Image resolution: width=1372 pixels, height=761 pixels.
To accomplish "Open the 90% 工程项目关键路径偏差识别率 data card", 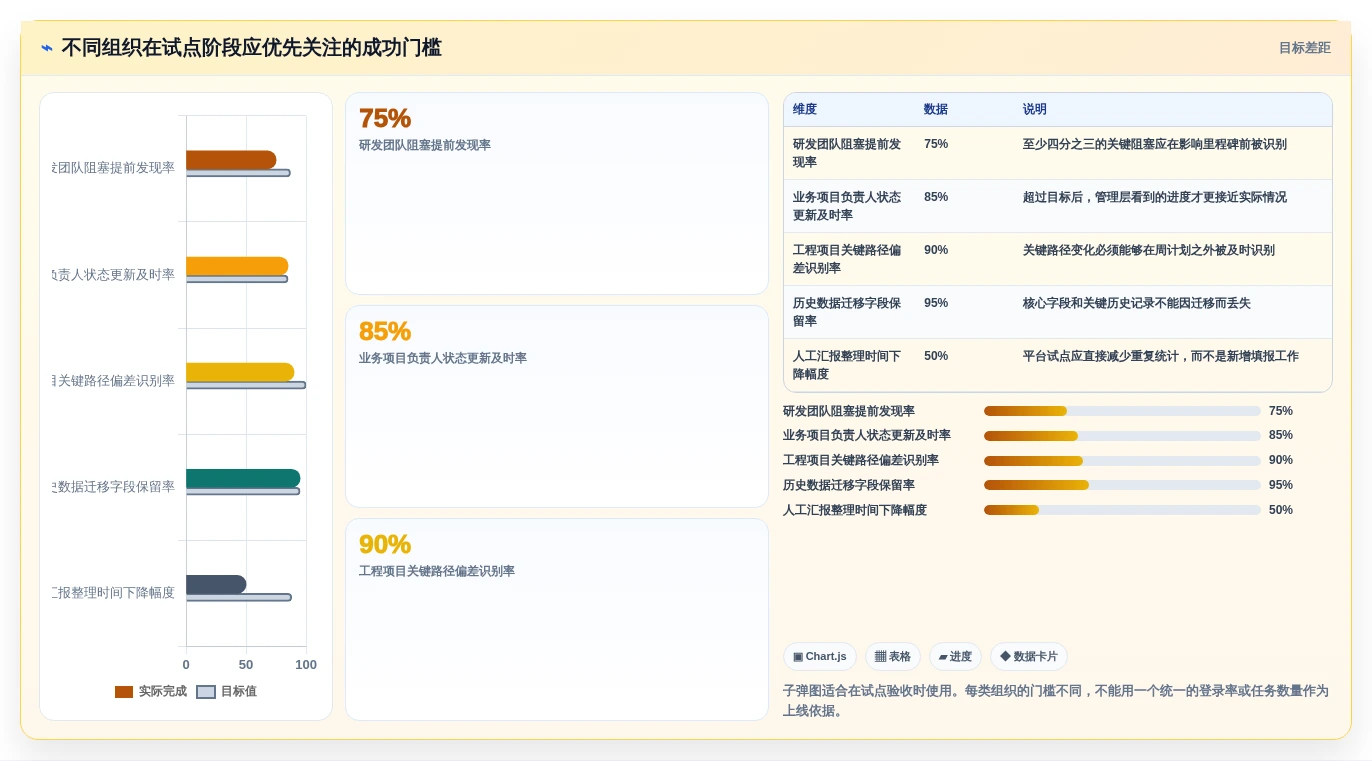I will coord(557,619).
